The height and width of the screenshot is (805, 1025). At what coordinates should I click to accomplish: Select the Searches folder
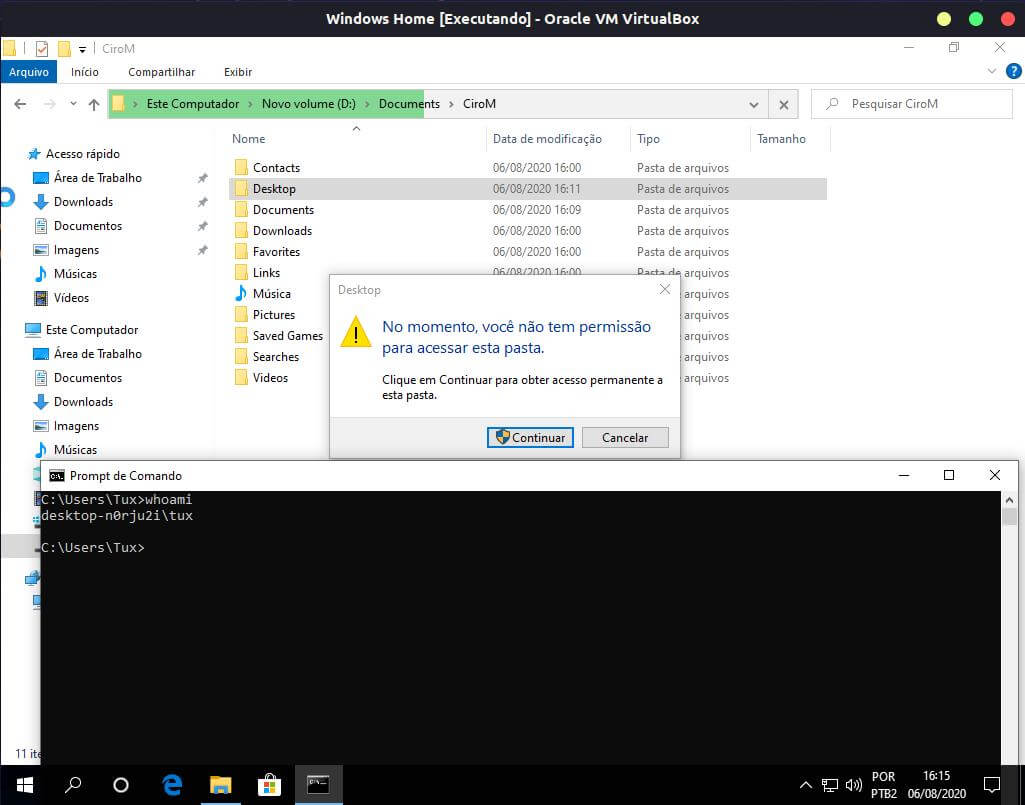tap(275, 356)
